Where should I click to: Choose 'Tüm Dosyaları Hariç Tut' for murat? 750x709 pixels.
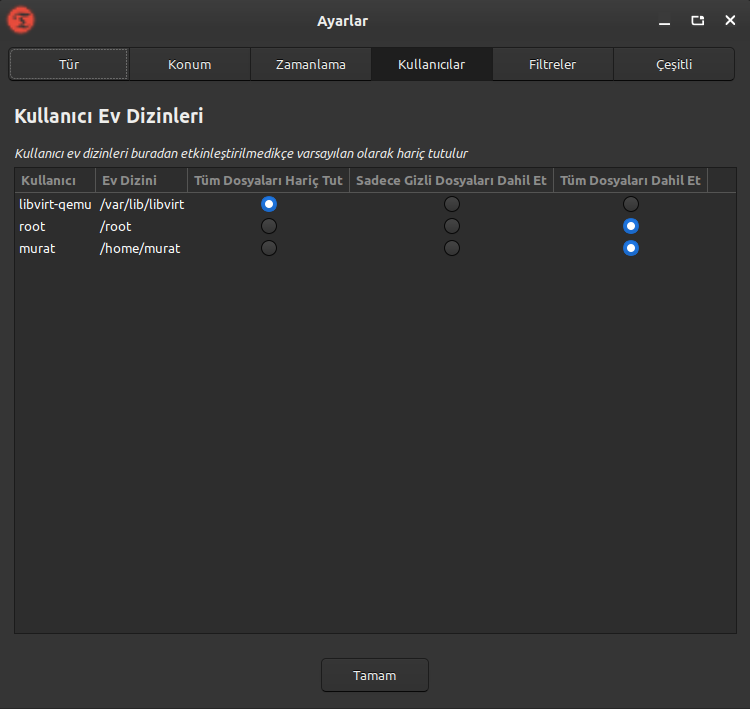click(x=268, y=248)
